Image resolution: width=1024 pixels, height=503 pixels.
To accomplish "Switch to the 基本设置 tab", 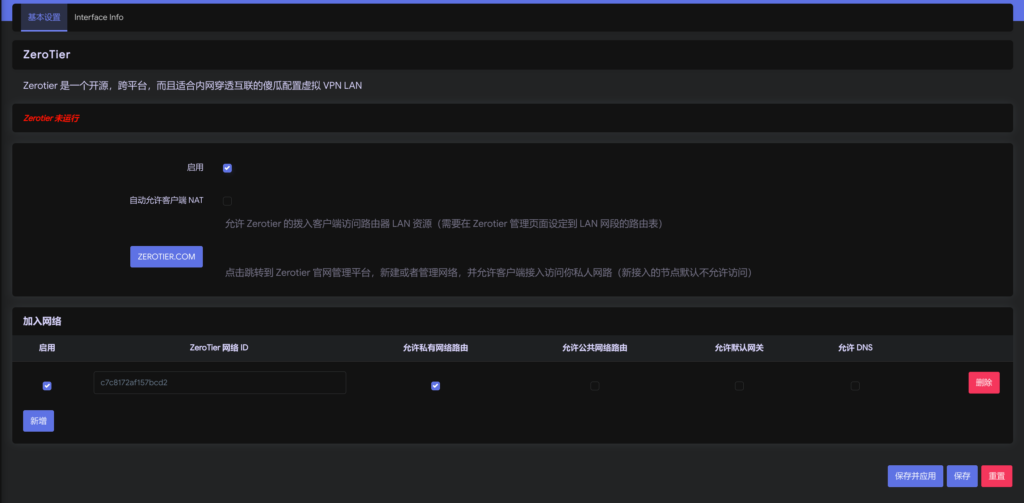I will (x=44, y=18).
